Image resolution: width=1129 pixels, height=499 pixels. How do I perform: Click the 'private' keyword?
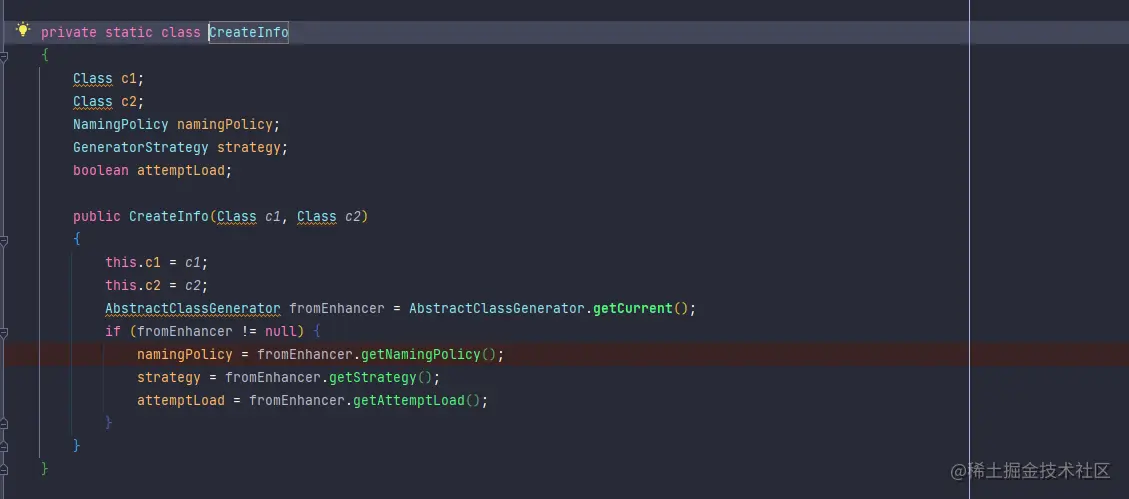point(68,32)
